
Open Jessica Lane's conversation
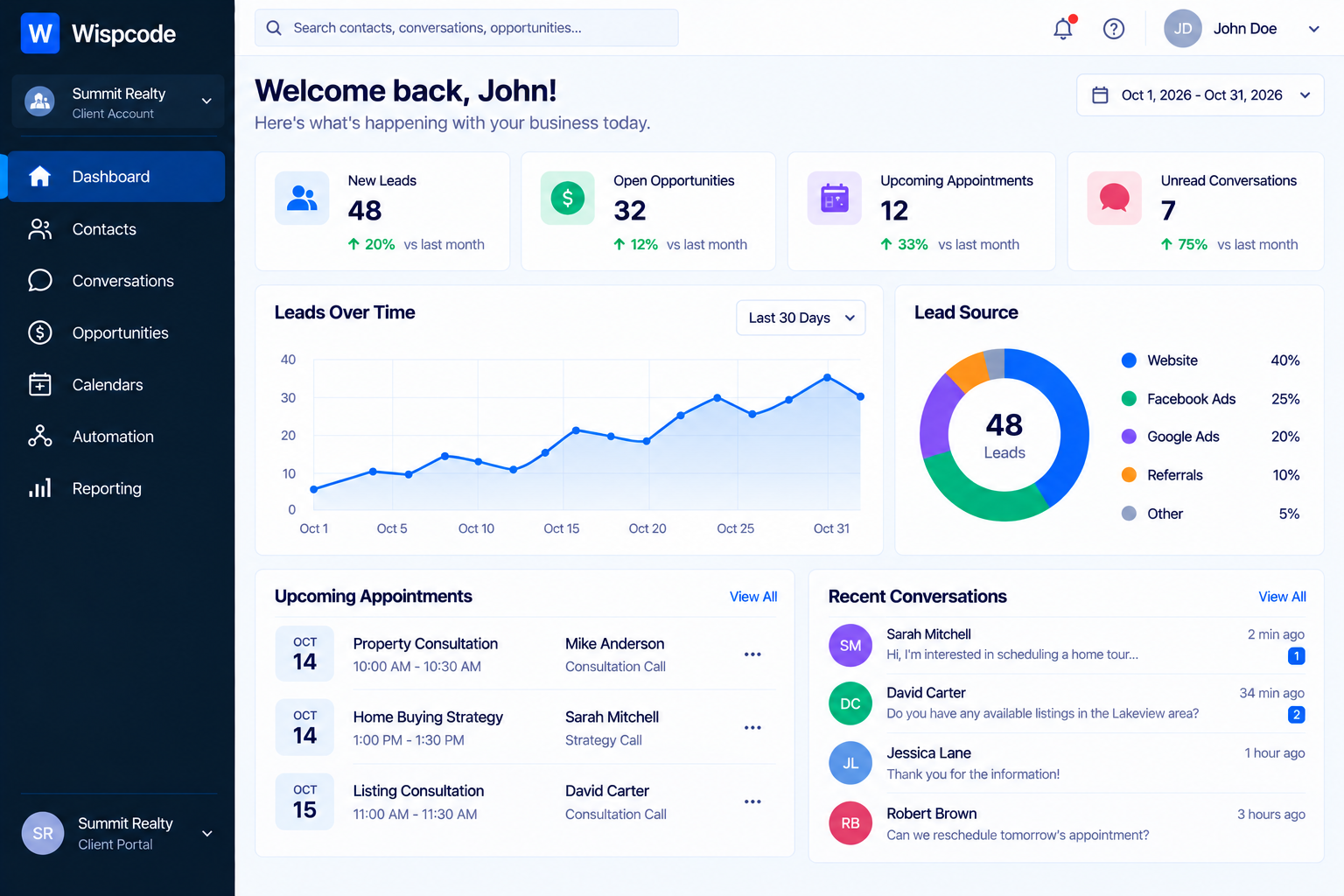1067,763
